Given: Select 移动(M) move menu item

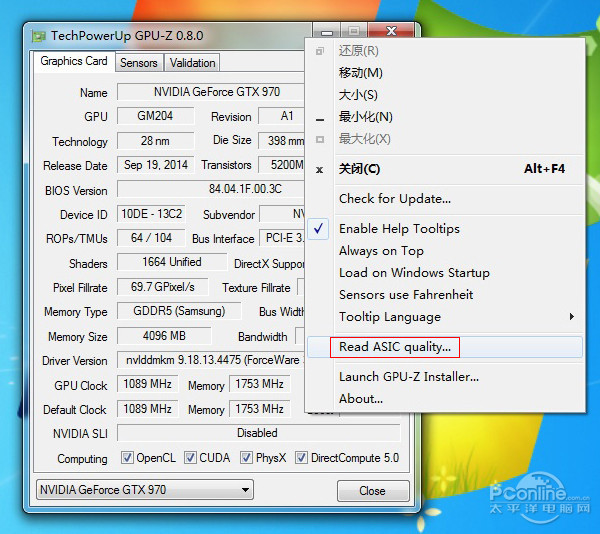Looking at the screenshot, I should tap(445, 73).
